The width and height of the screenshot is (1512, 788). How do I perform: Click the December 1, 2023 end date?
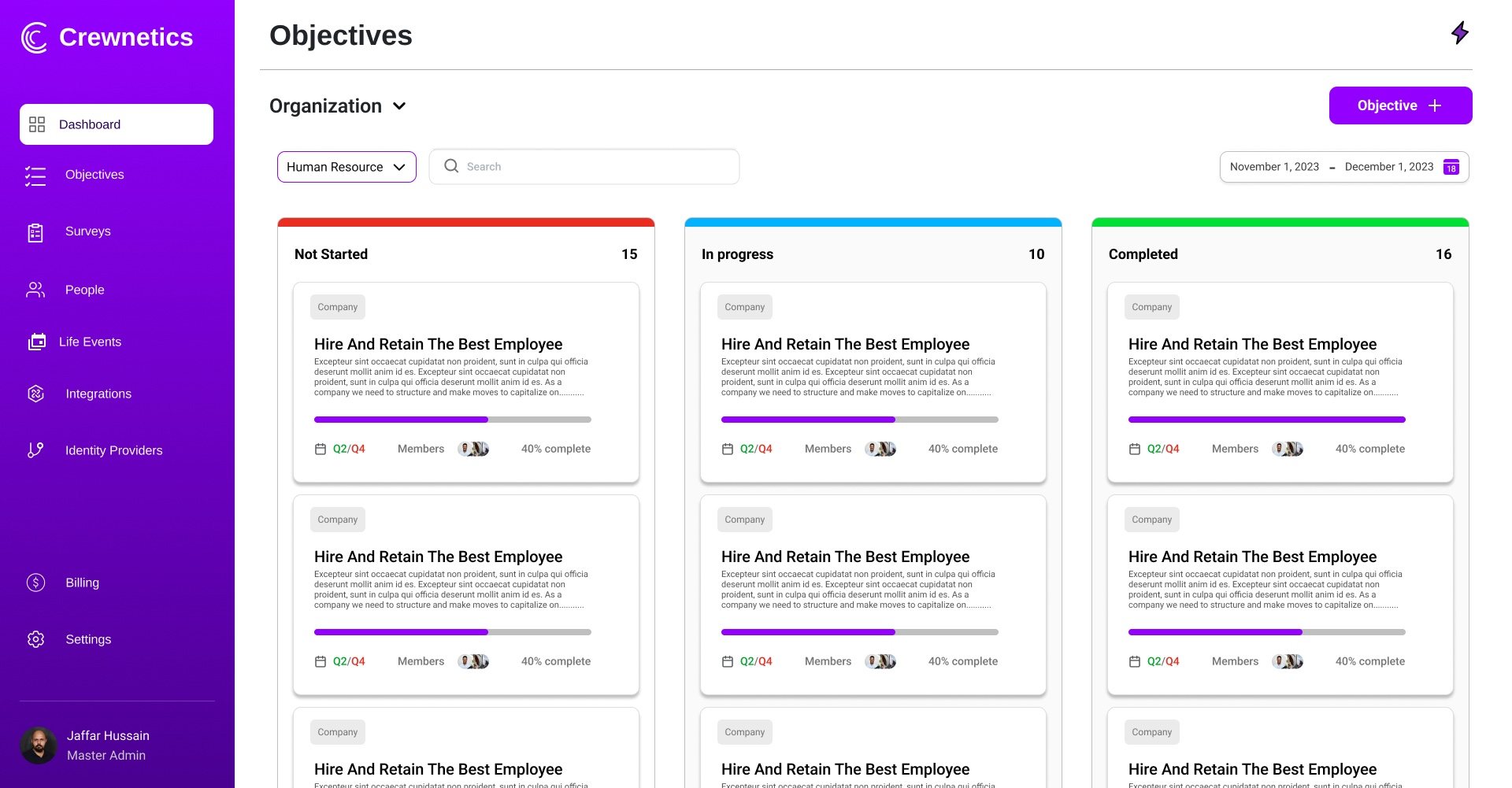click(x=1389, y=167)
